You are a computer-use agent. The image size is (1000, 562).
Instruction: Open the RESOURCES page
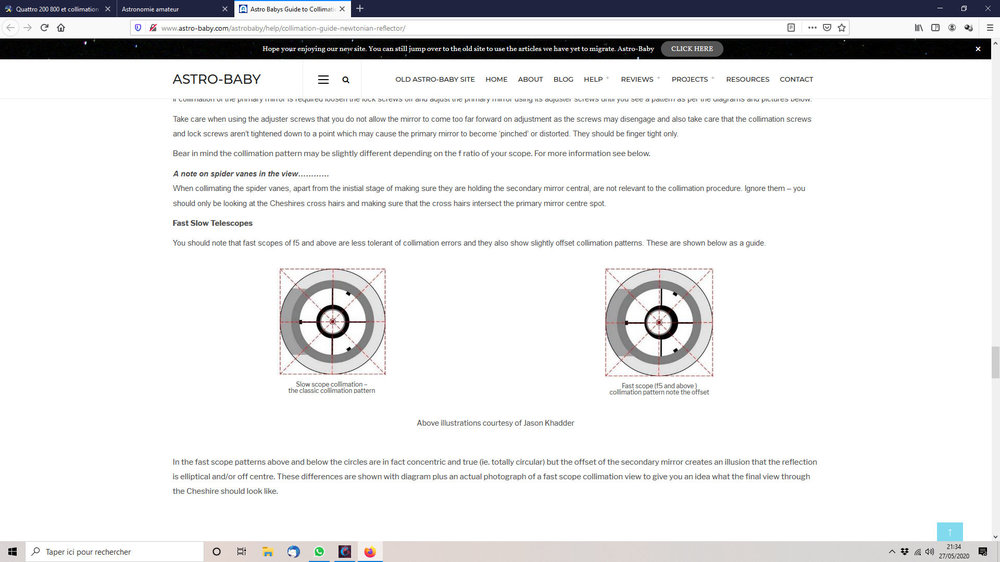pos(747,80)
